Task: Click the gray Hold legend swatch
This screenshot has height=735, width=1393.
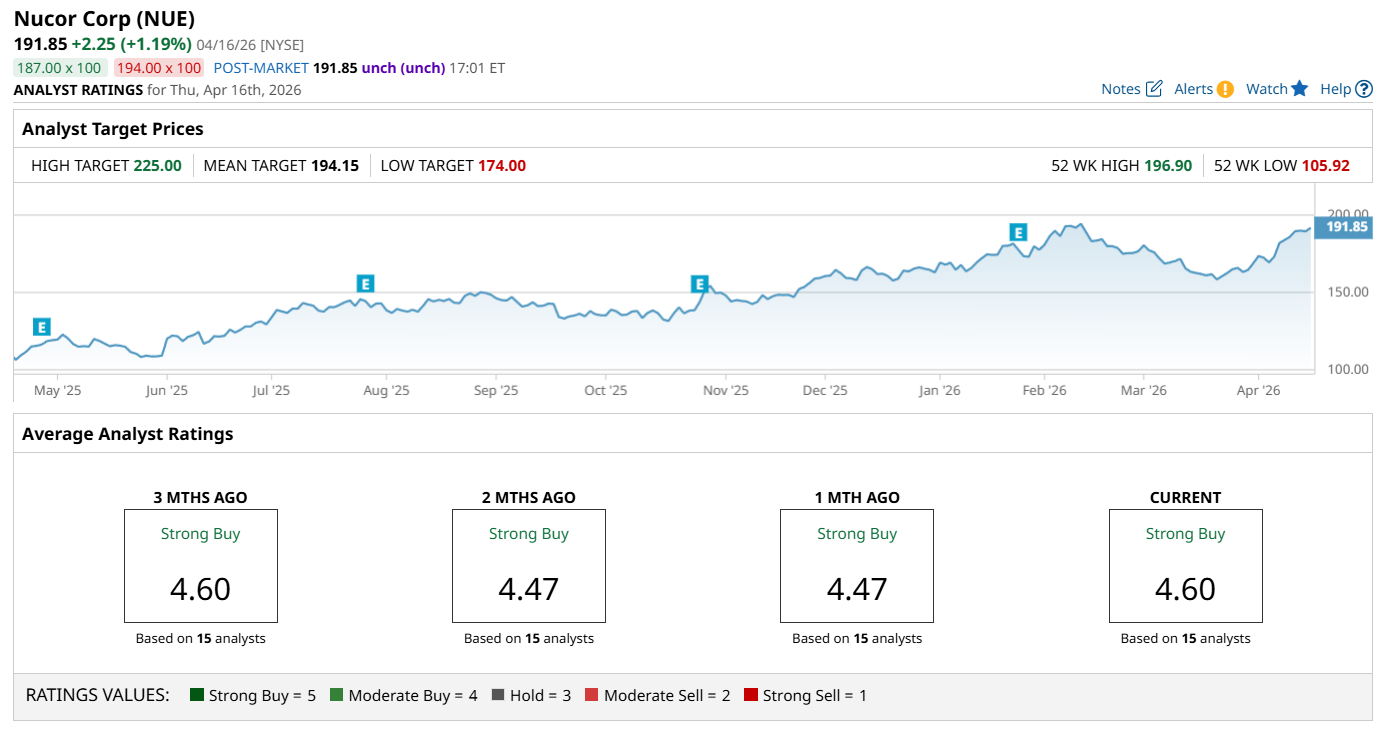Action: tap(497, 695)
